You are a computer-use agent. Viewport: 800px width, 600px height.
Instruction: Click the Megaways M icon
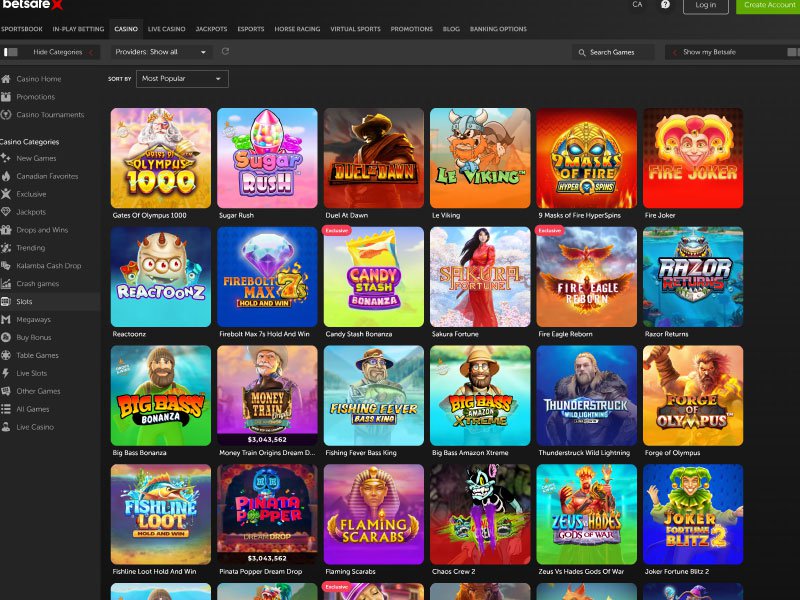[6, 319]
